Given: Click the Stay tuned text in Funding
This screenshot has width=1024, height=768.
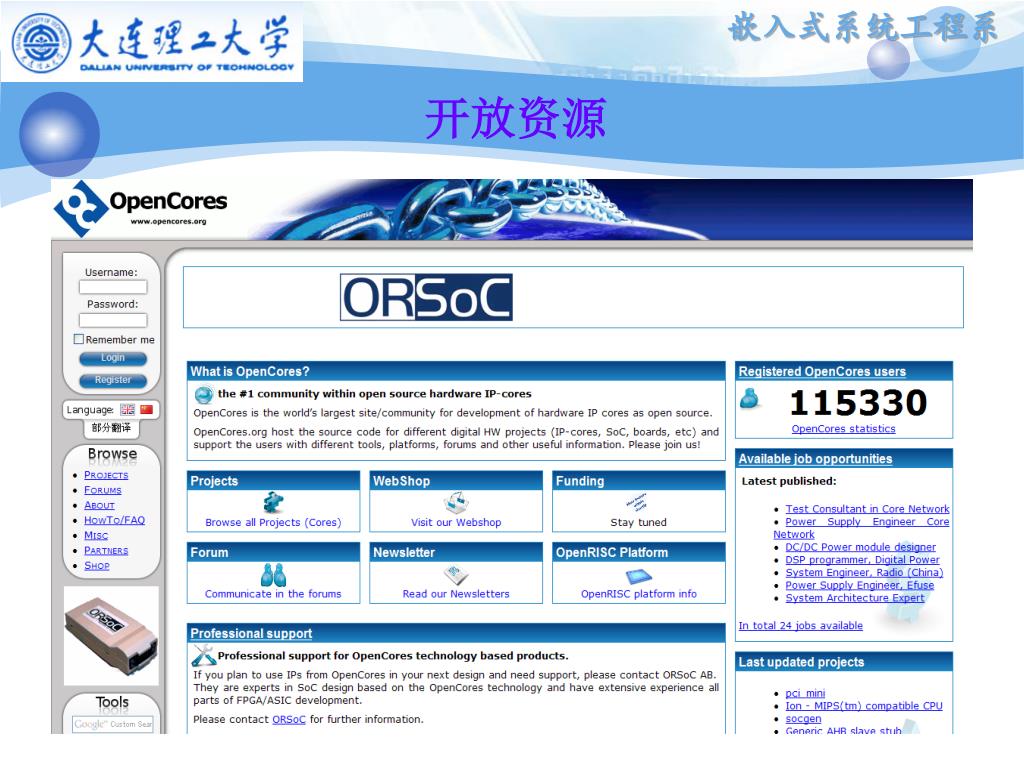Looking at the screenshot, I should coord(639,522).
